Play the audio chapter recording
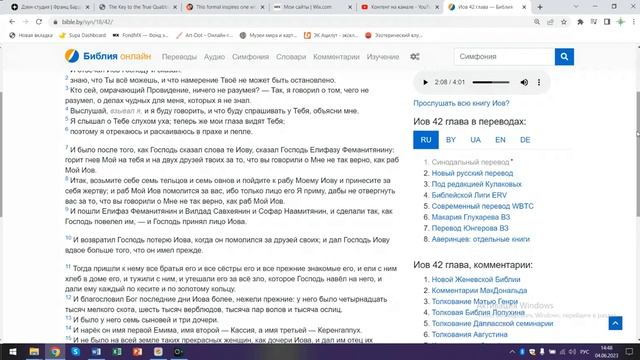The width and height of the screenshot is (640, 360). 425,82
